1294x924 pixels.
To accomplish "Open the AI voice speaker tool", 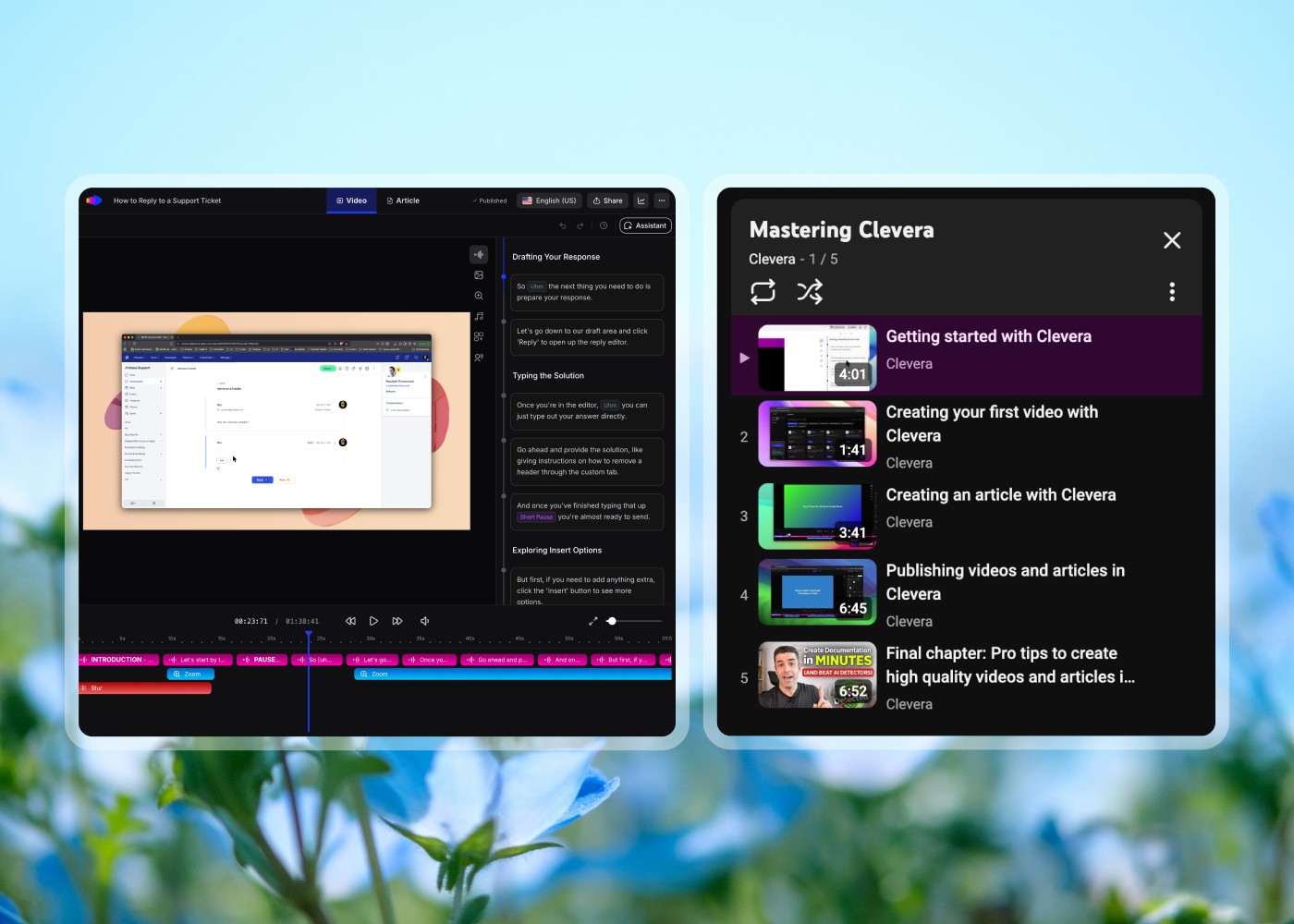I will pos(479,357).
